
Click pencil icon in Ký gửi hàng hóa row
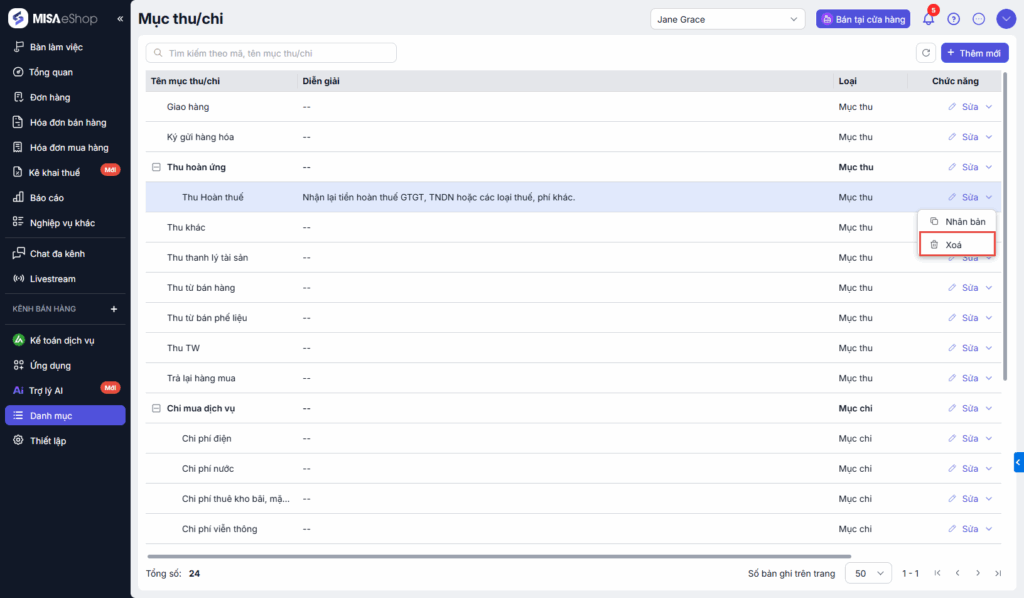click(x=952, y=136)
